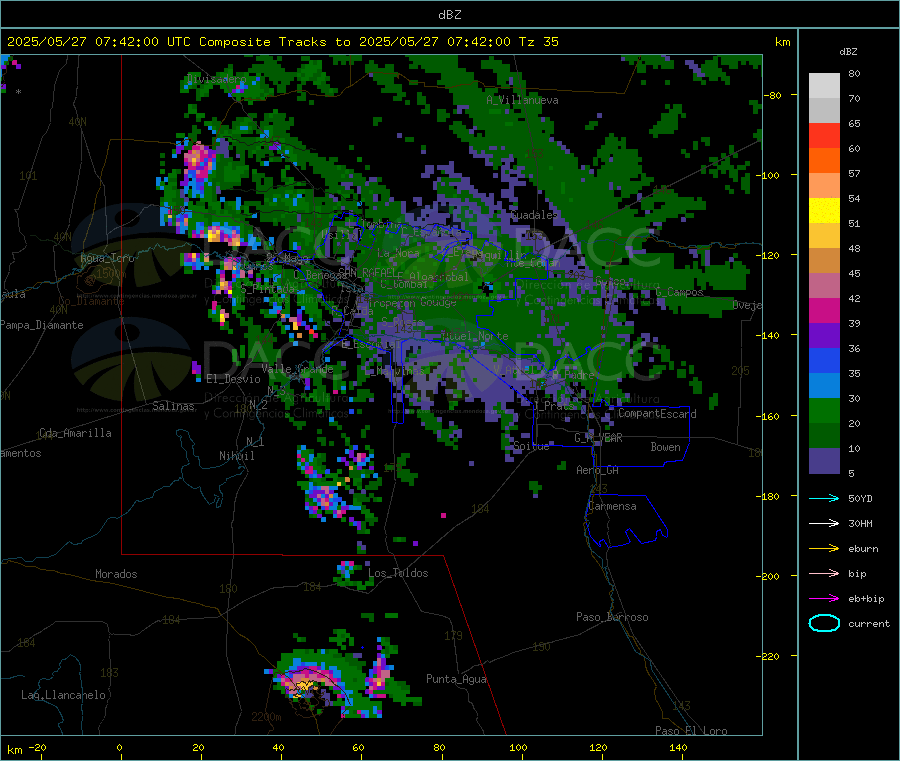Click the Nihuil map label
This screenshot has height=761, width=900.
pyautogui.click(x=236, y=456)
